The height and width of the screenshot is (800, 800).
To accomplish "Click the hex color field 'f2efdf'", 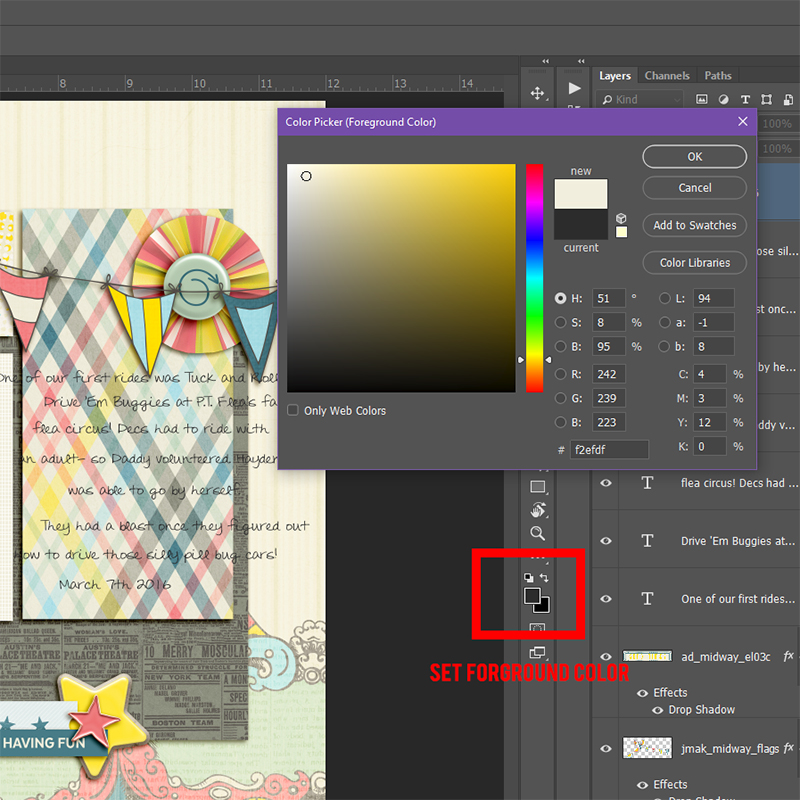I will pos(609,449).
